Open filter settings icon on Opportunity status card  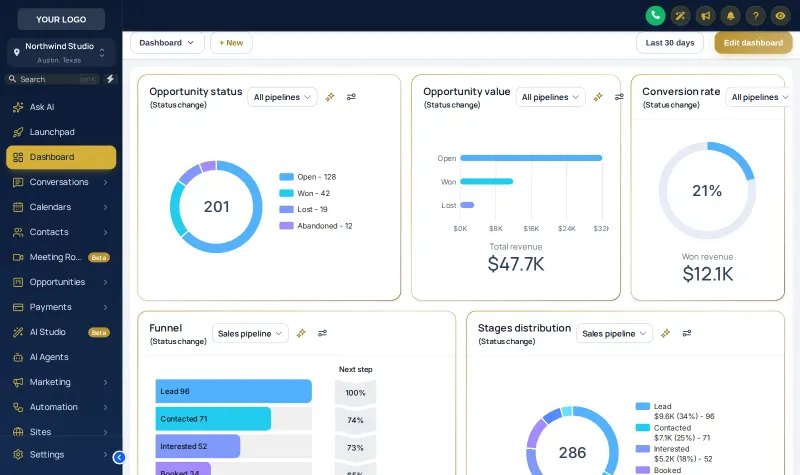pos(351,96)
